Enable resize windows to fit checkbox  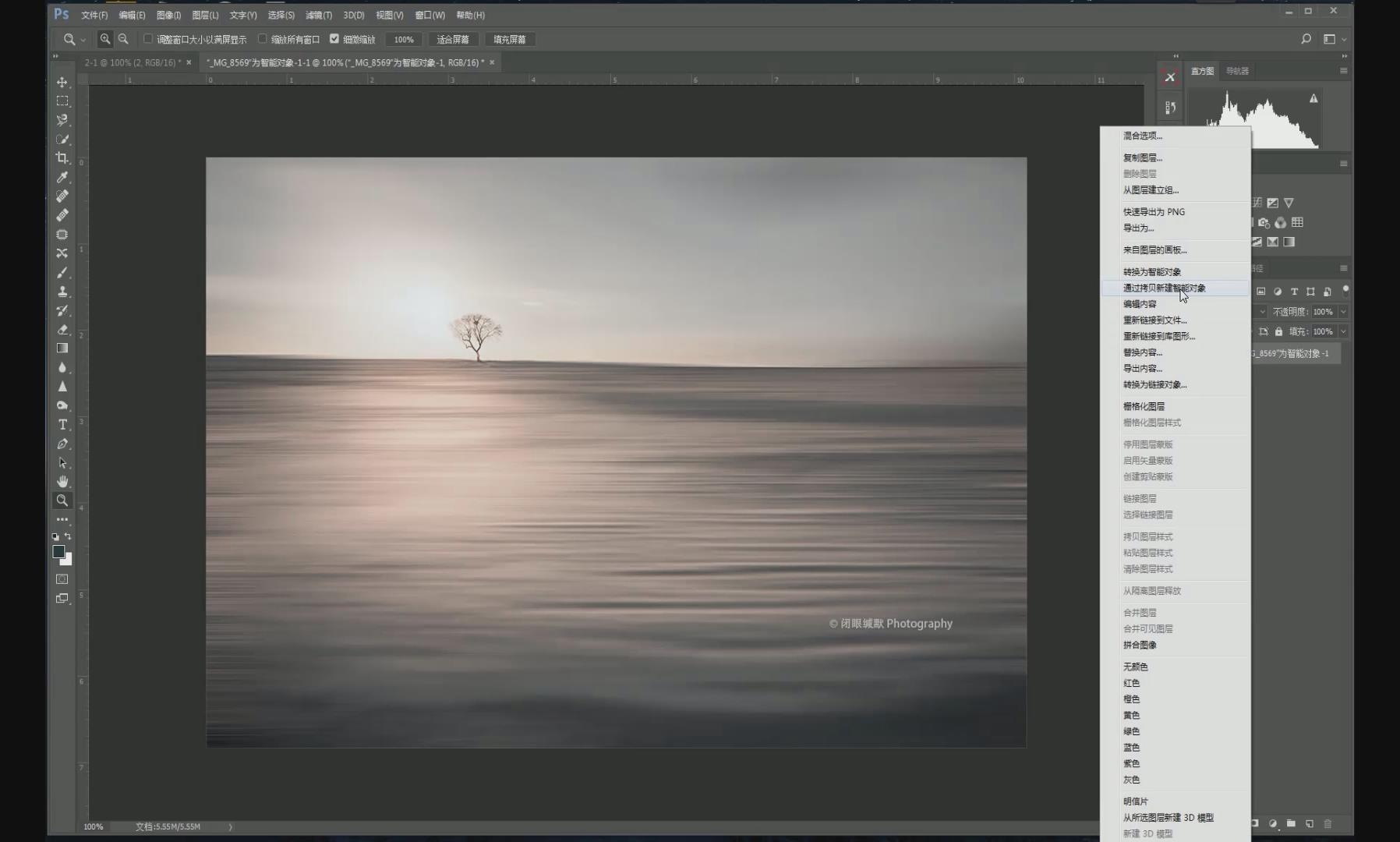tap(148, 38)
